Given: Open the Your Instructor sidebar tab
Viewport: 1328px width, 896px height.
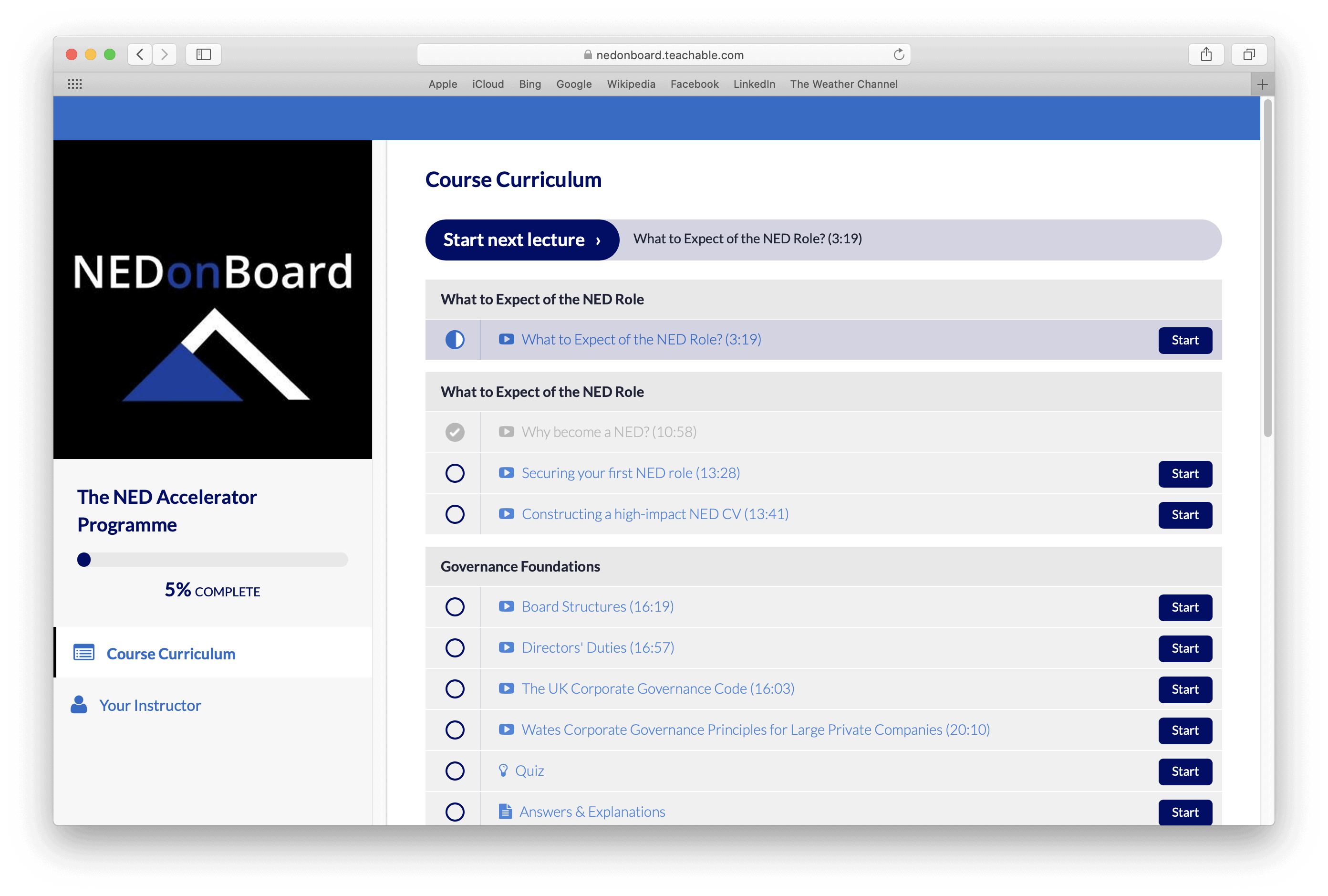Looking at the screenshot, I should pos(212,705).
